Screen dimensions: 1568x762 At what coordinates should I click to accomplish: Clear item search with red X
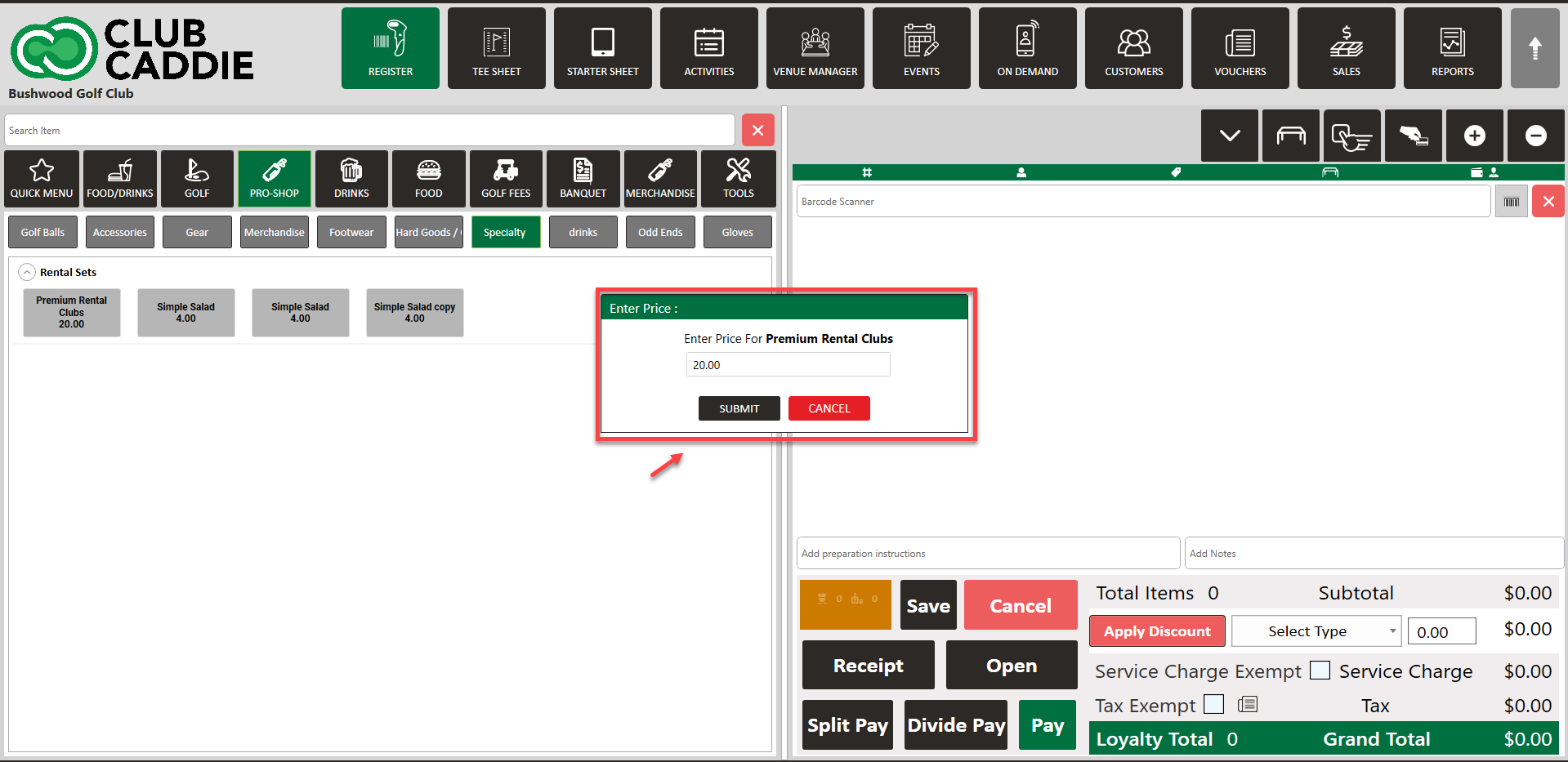[757, 131]
